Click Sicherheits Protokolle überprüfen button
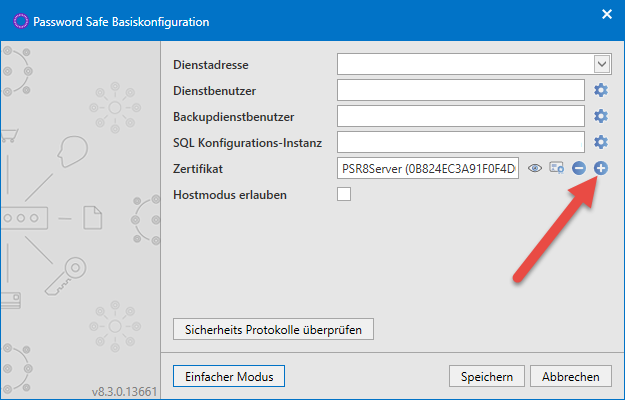 pos(273,329)
